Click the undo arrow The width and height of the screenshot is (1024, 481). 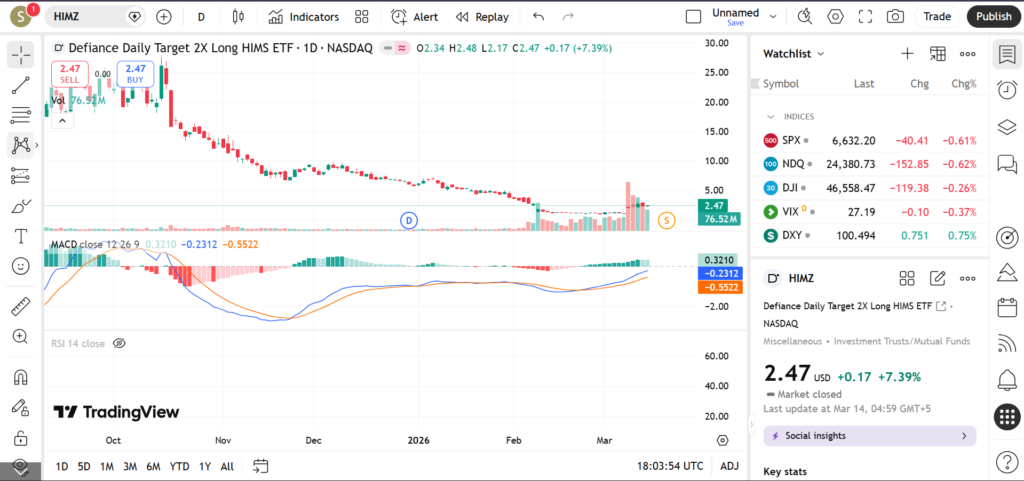click(x=539, y=17)
